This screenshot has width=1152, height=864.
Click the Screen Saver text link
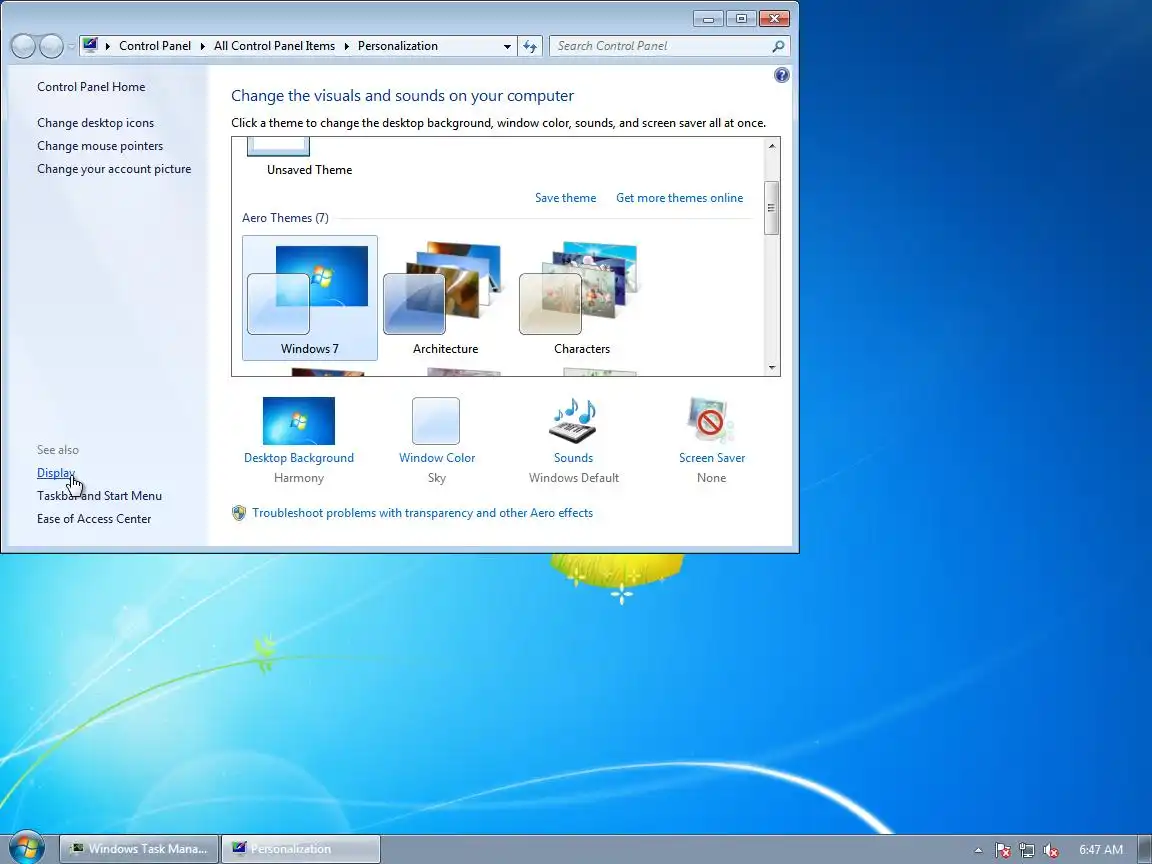(711, 458)
